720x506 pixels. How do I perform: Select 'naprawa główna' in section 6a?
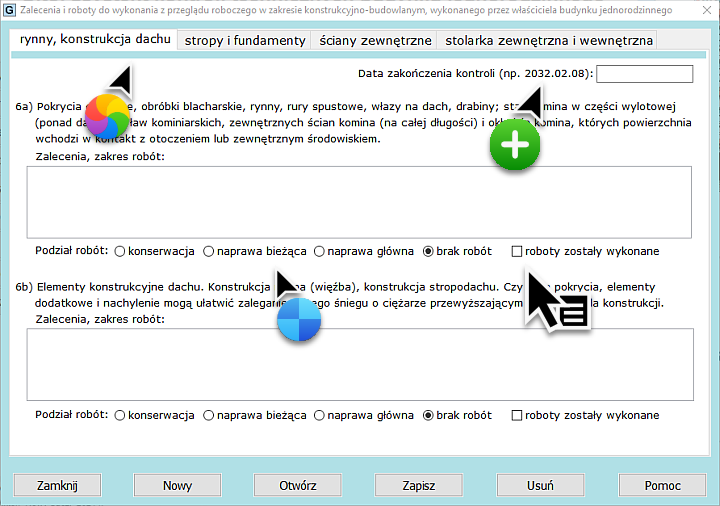pos(320,251)
